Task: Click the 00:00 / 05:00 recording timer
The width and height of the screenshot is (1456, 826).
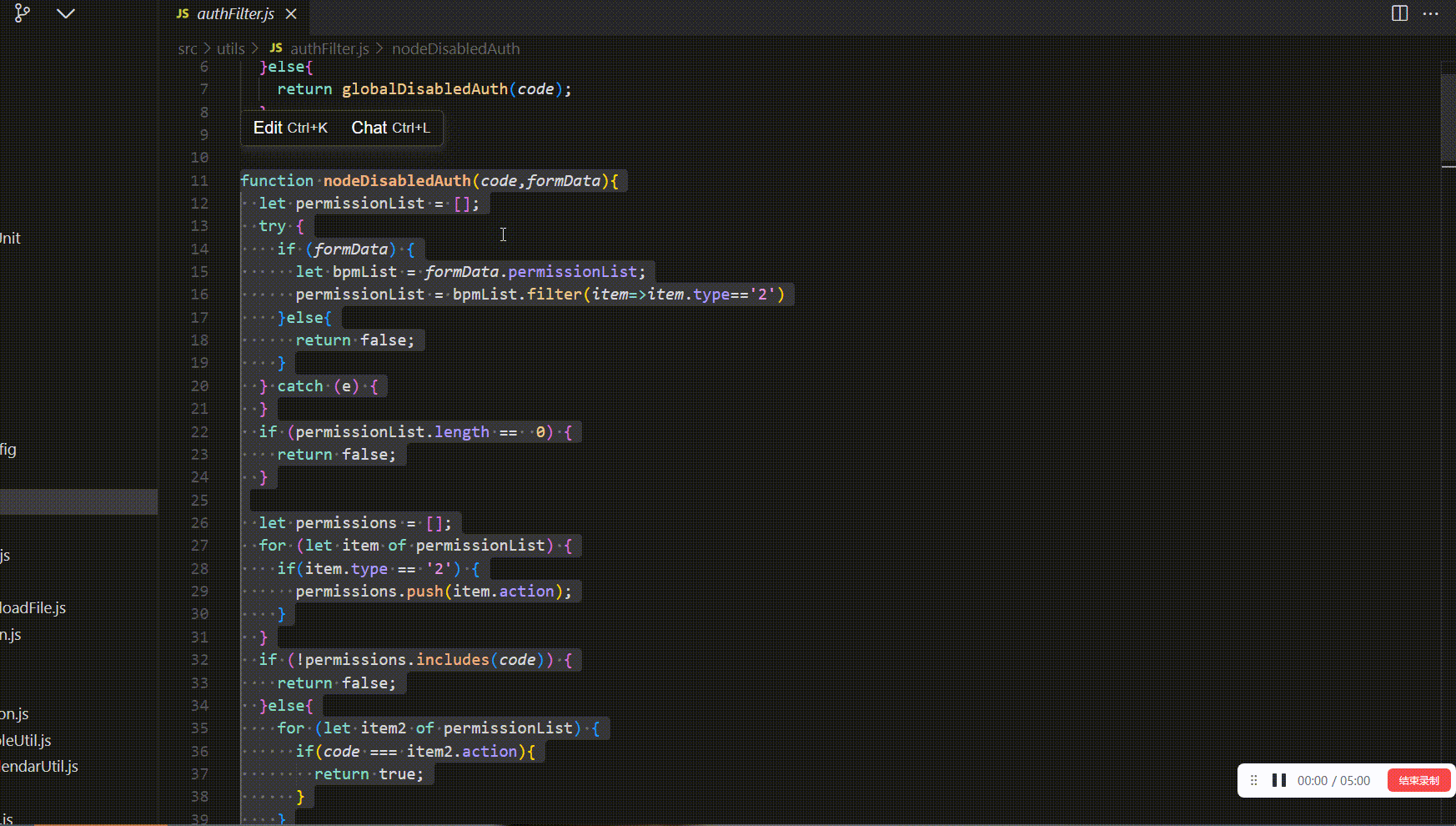Action: pos(1333,780)
